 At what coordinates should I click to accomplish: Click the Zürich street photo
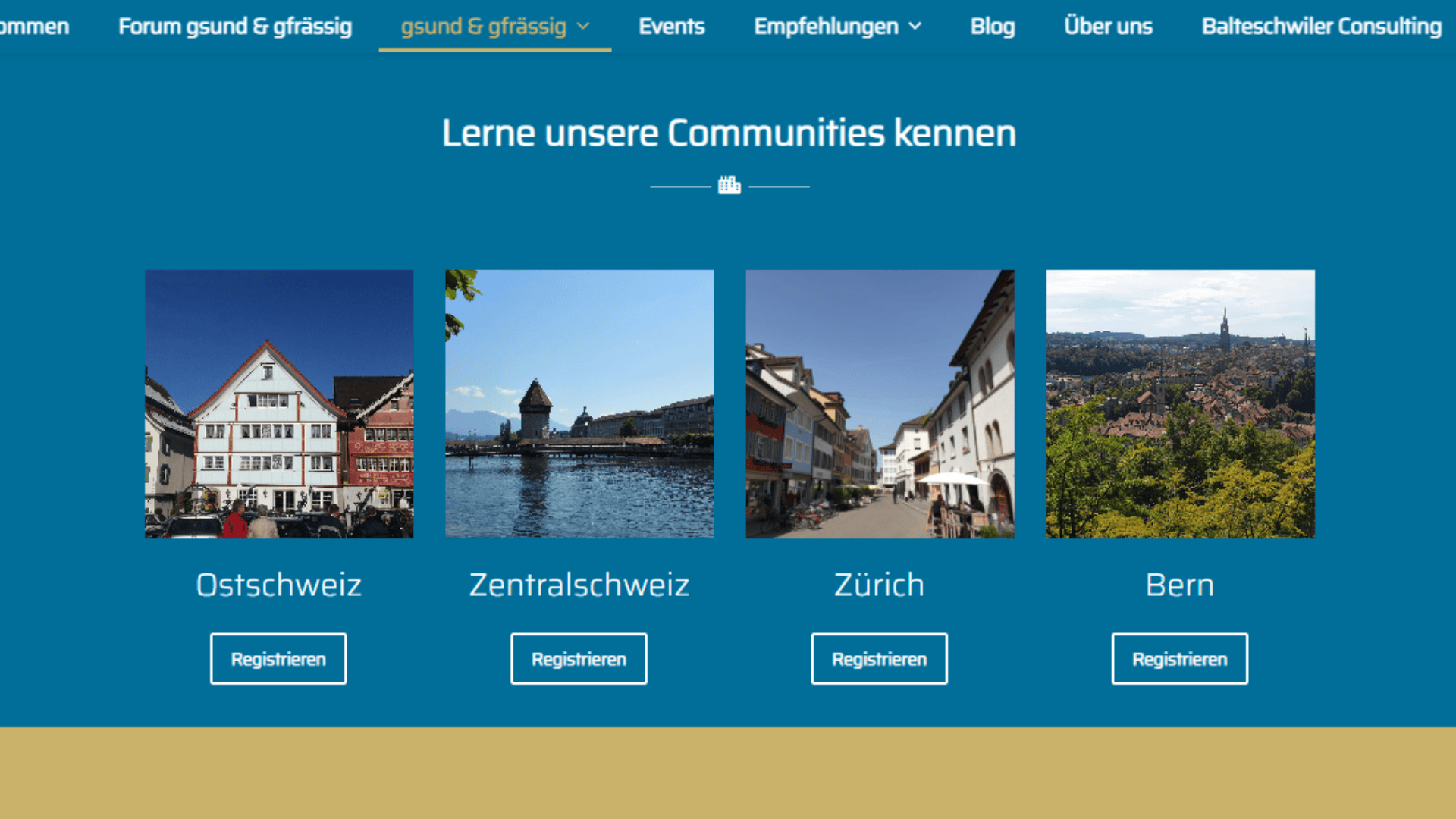[x=880, y=404]
